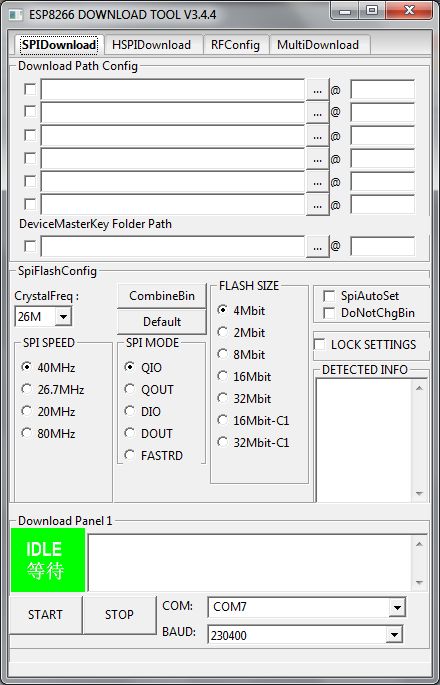
Task: Tick the DeviceMasterKey folder checkbox
Action: click(x=30, y=246)
